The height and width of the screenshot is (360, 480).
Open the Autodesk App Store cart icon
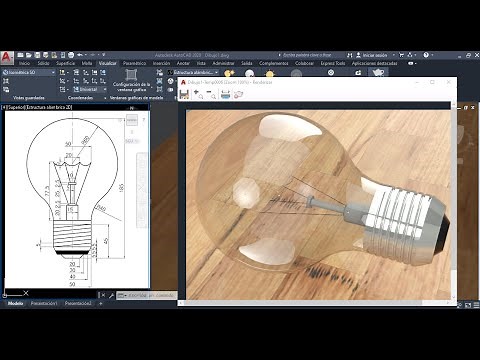[401, 55]
